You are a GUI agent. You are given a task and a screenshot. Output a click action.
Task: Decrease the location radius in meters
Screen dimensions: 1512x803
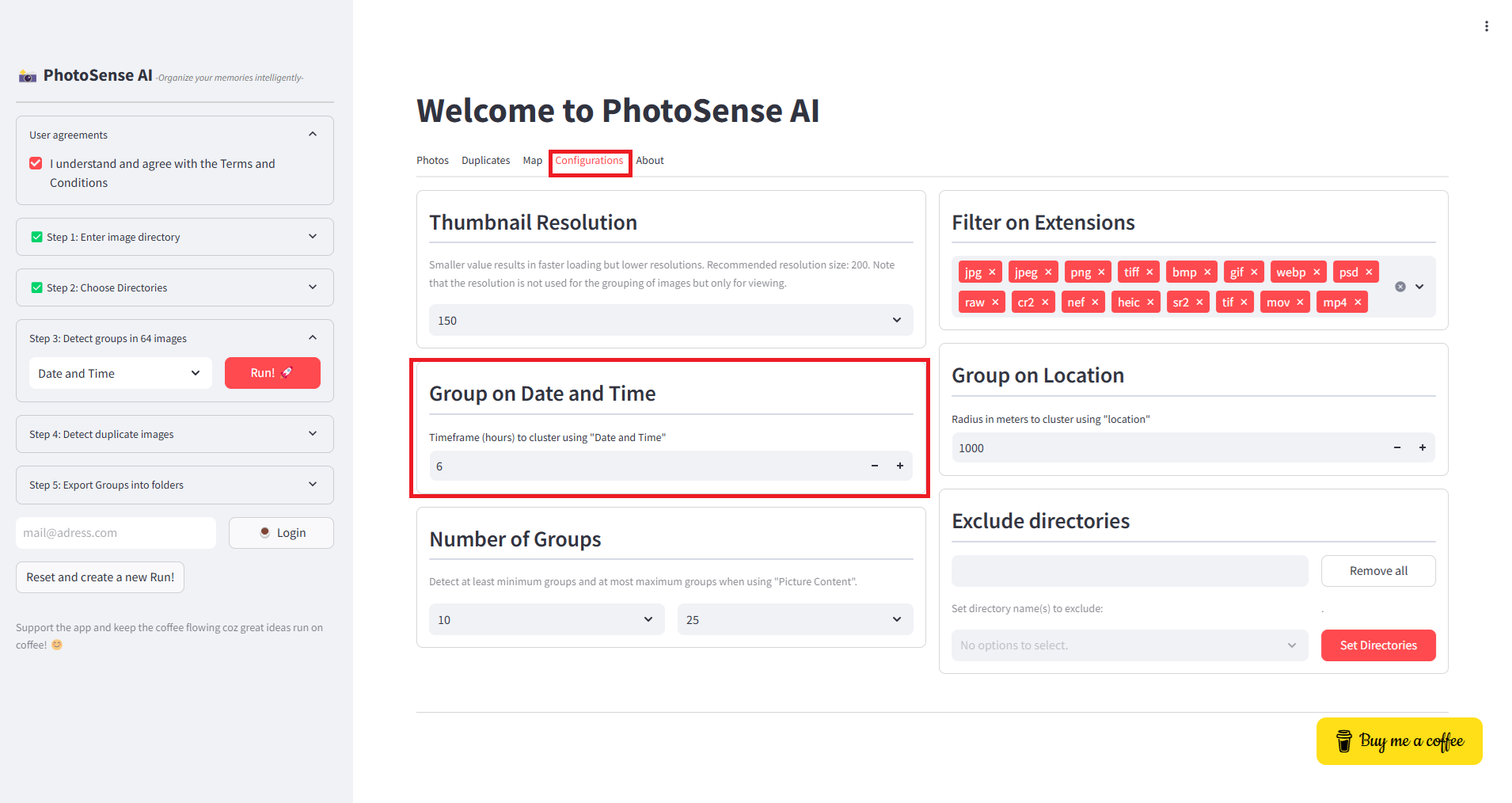pyautogui.click(x=1397, y=447)
